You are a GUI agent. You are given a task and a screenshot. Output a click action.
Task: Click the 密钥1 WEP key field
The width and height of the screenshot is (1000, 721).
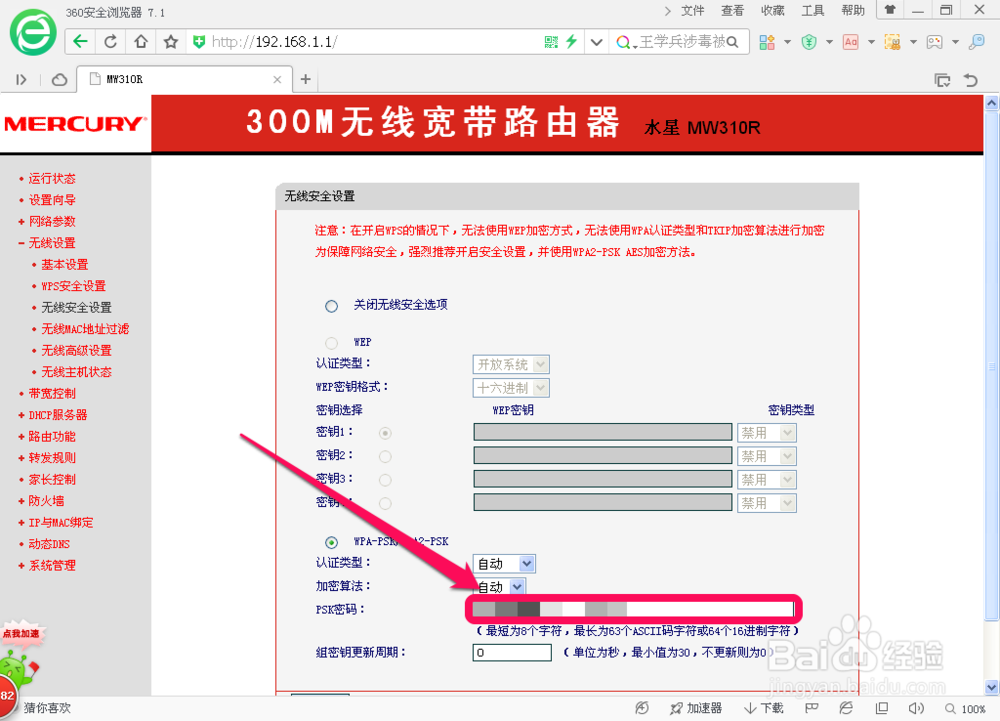click(x=603, y=432)
